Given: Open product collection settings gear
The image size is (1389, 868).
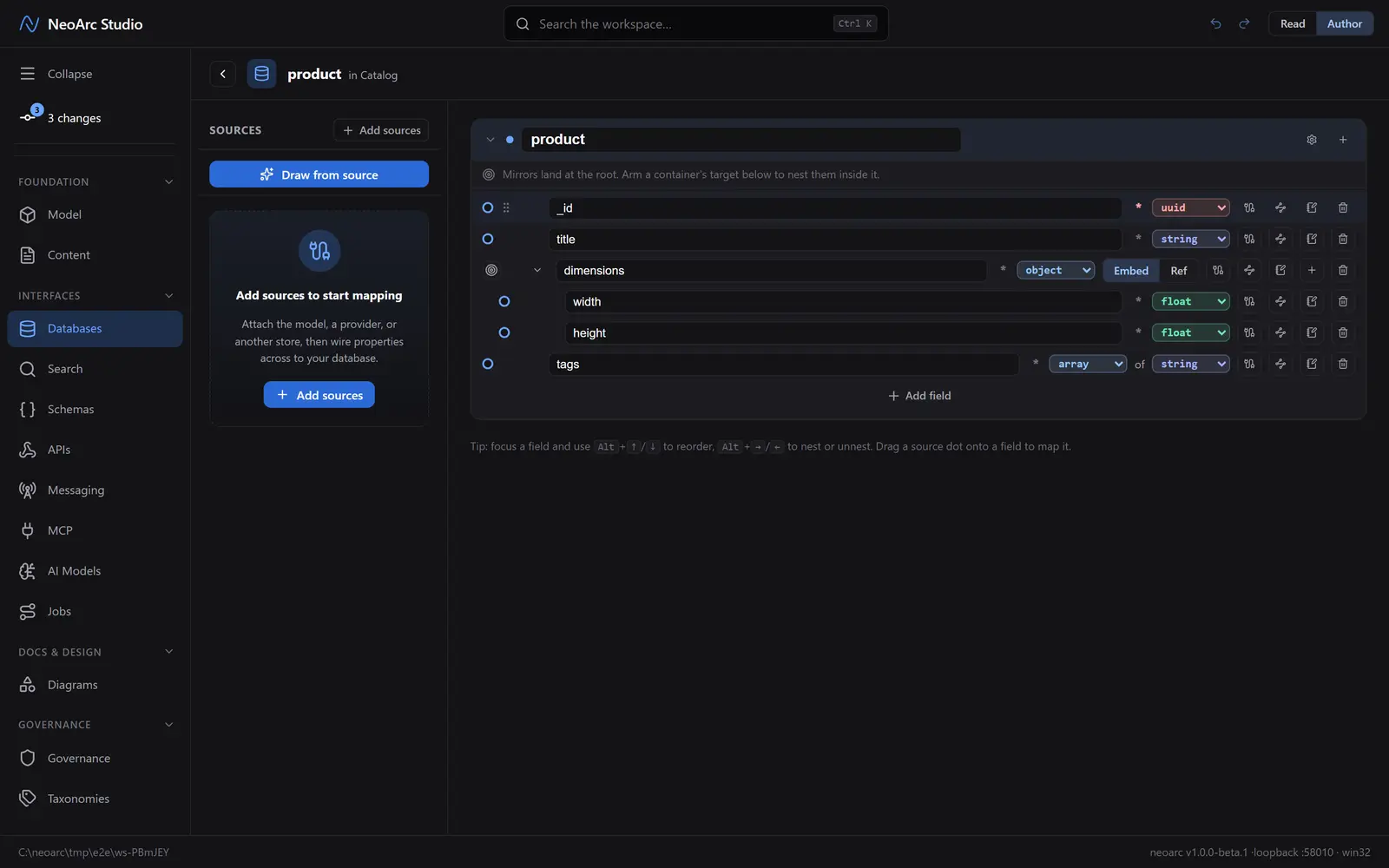Looking at the screenshot, I should tap(1312, 140).
